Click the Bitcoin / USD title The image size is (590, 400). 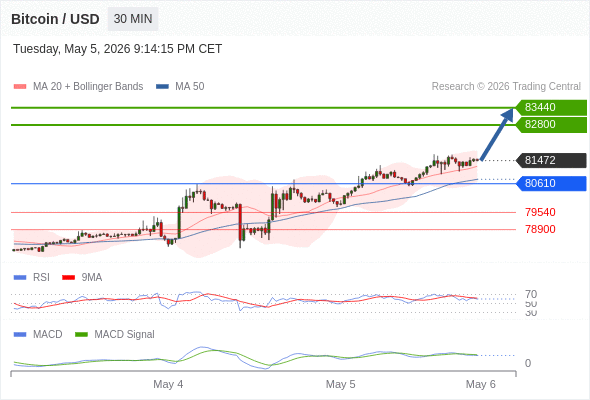point(55,19)
